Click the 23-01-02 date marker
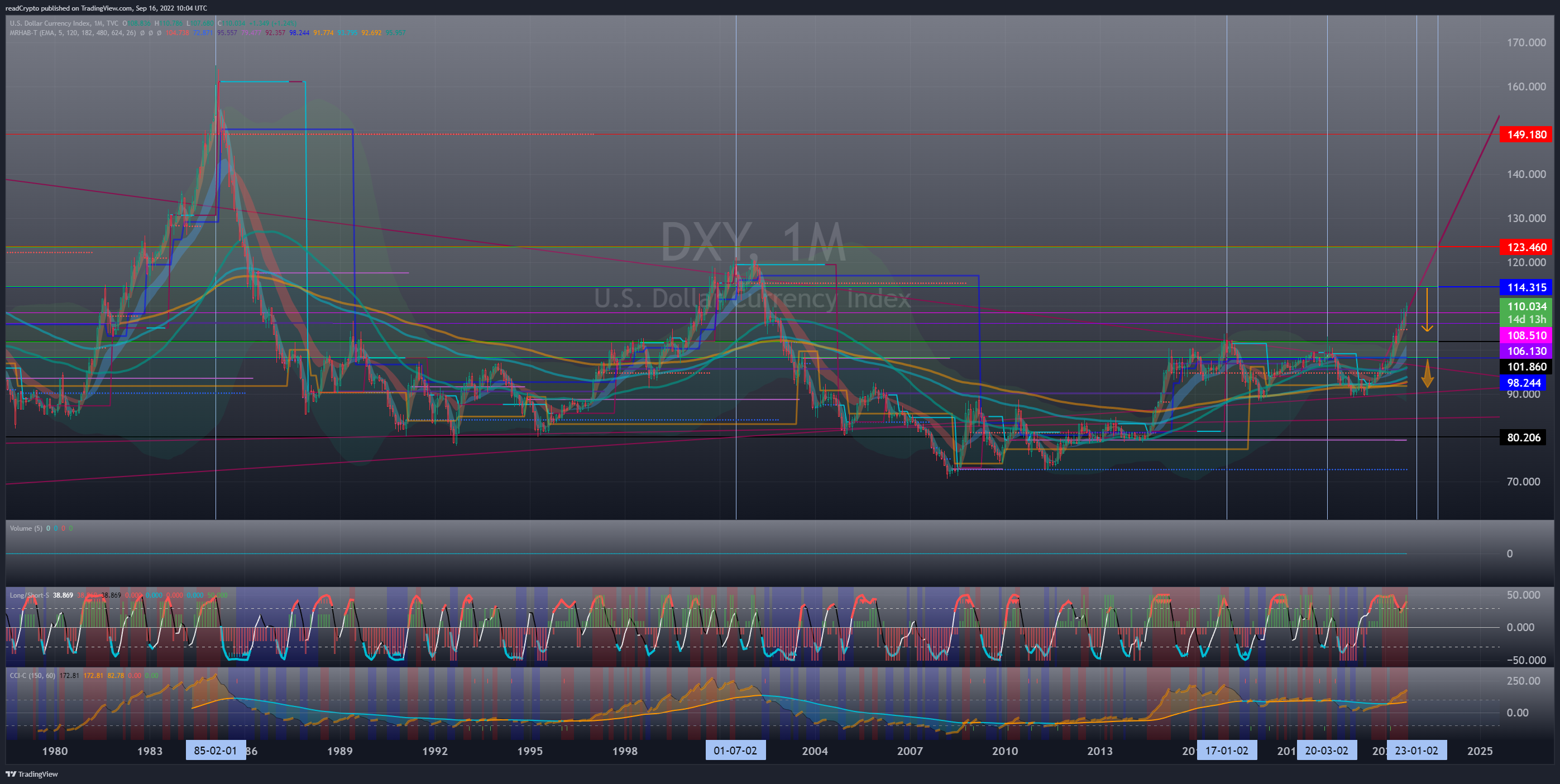The width and height of the screenshot is (1560, 784). (1417, 751)
